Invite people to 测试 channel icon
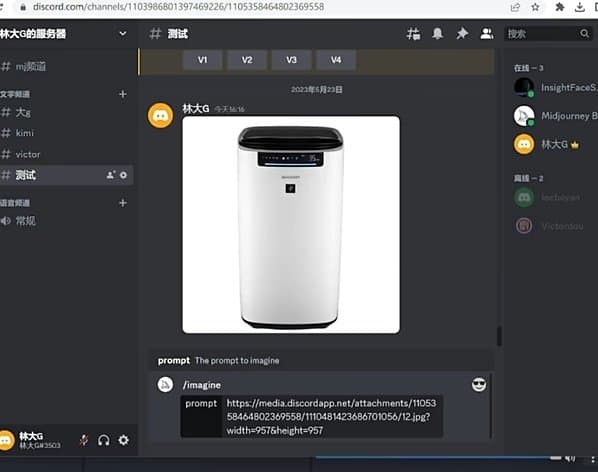 click(111, 175)
